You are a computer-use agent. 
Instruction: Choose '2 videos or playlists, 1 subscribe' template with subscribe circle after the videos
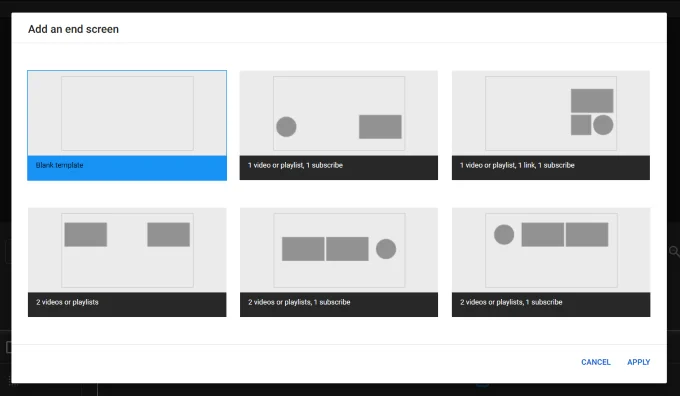pyautogui.click(x=339, y=262)
